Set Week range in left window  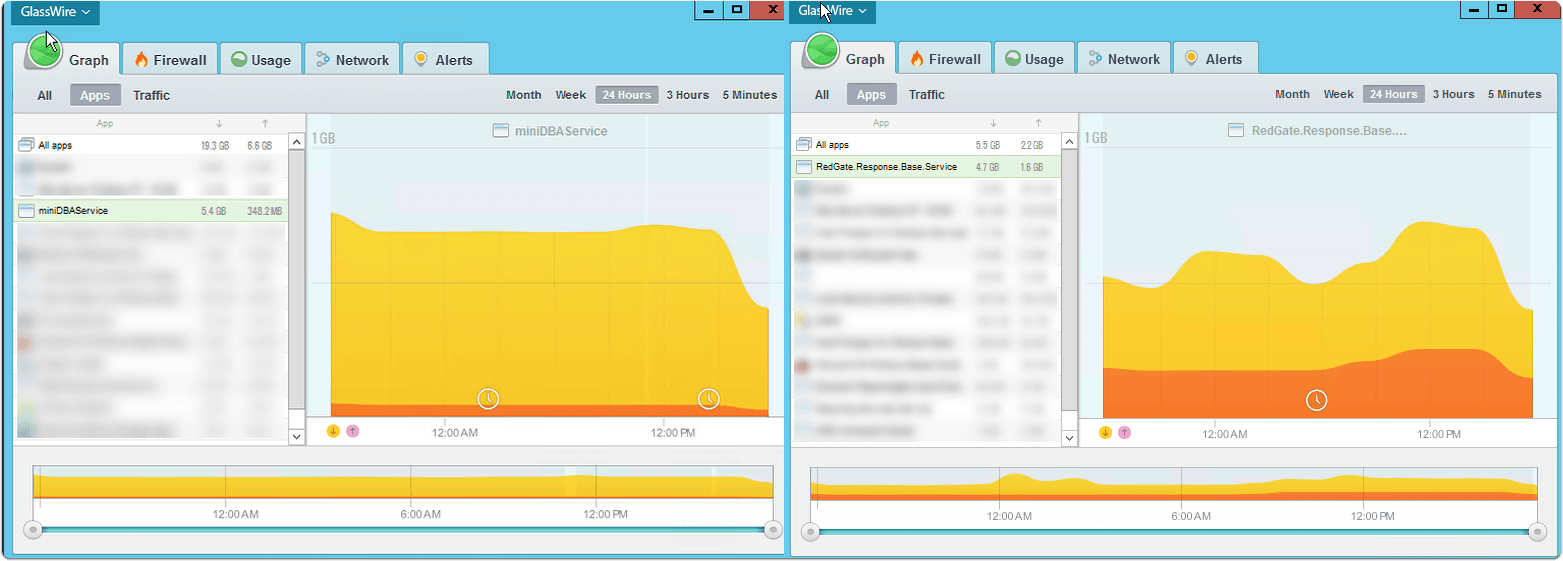tap(571, 95)
